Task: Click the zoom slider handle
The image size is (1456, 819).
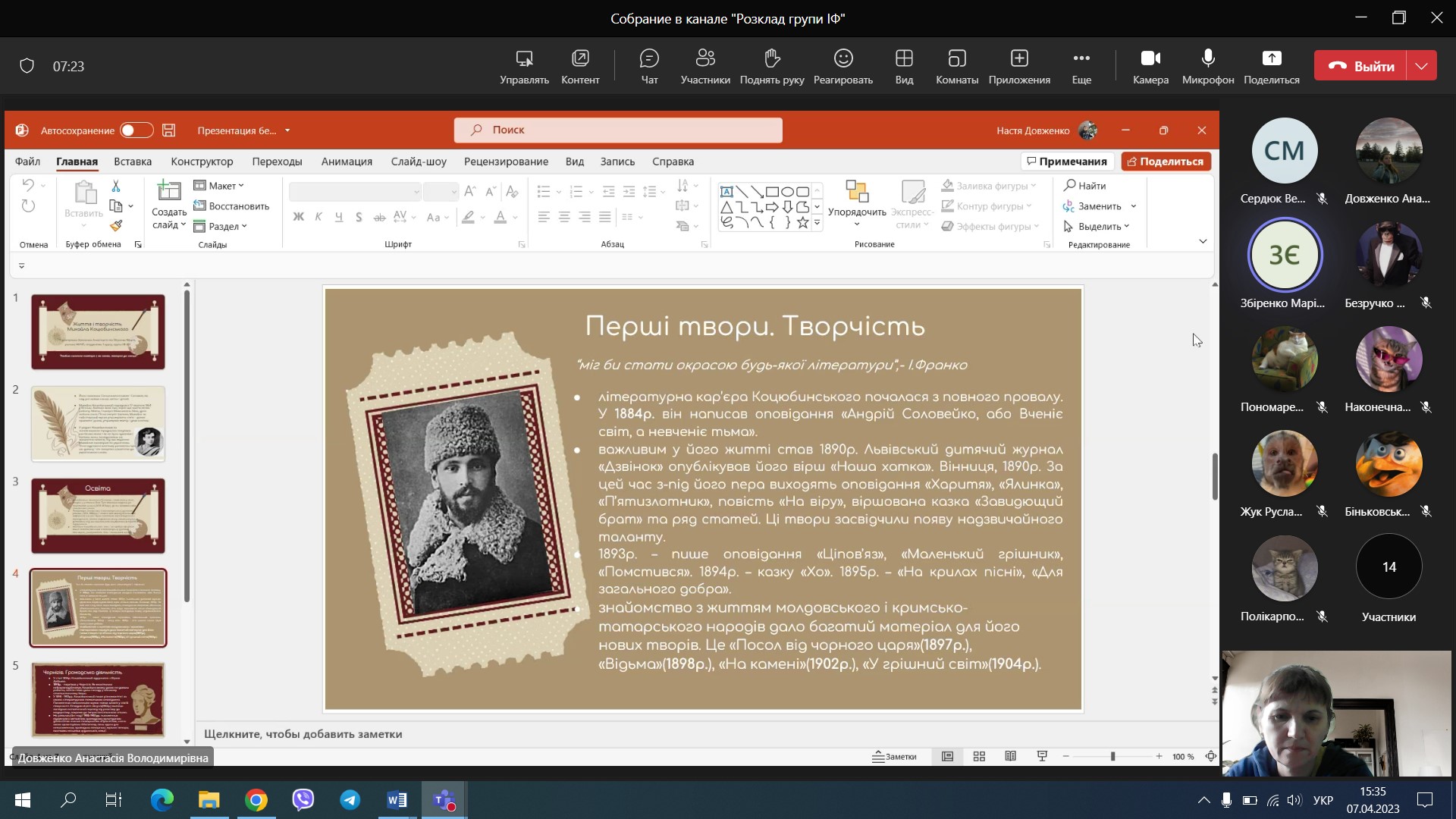Action: 1112,756
